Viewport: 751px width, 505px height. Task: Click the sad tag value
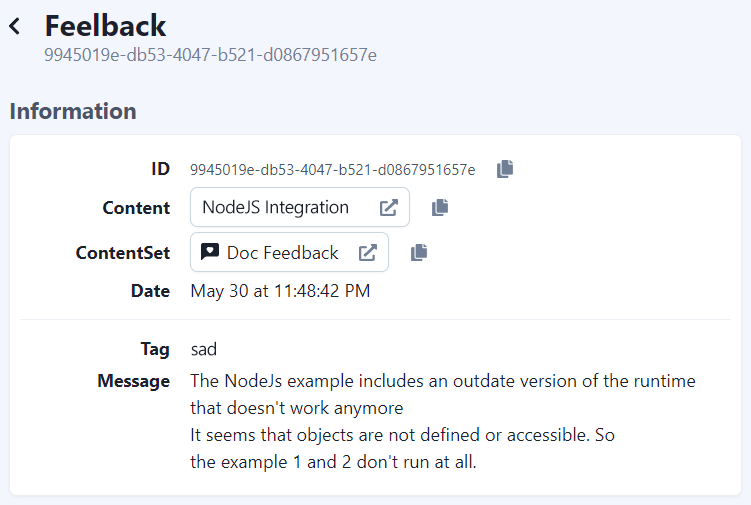coord(204,349)
